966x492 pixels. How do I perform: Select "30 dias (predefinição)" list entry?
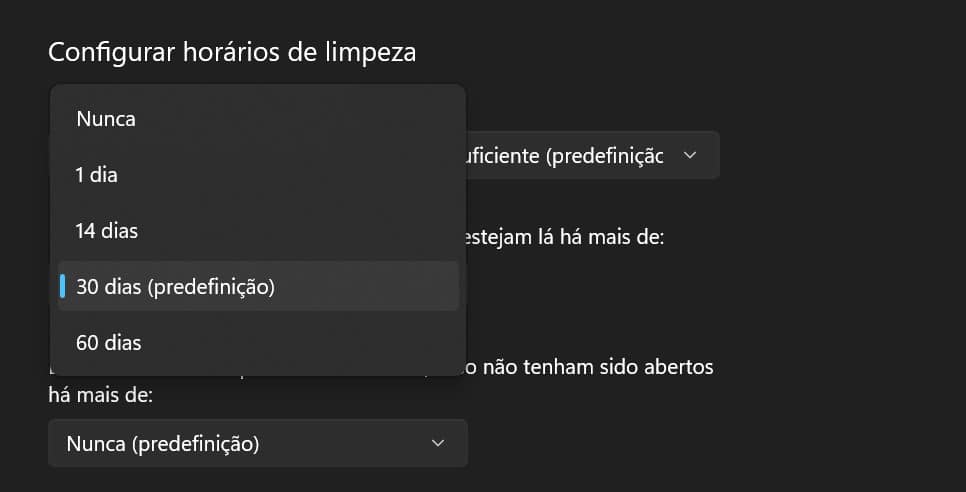pyautogui.click(x=175, y=287)
